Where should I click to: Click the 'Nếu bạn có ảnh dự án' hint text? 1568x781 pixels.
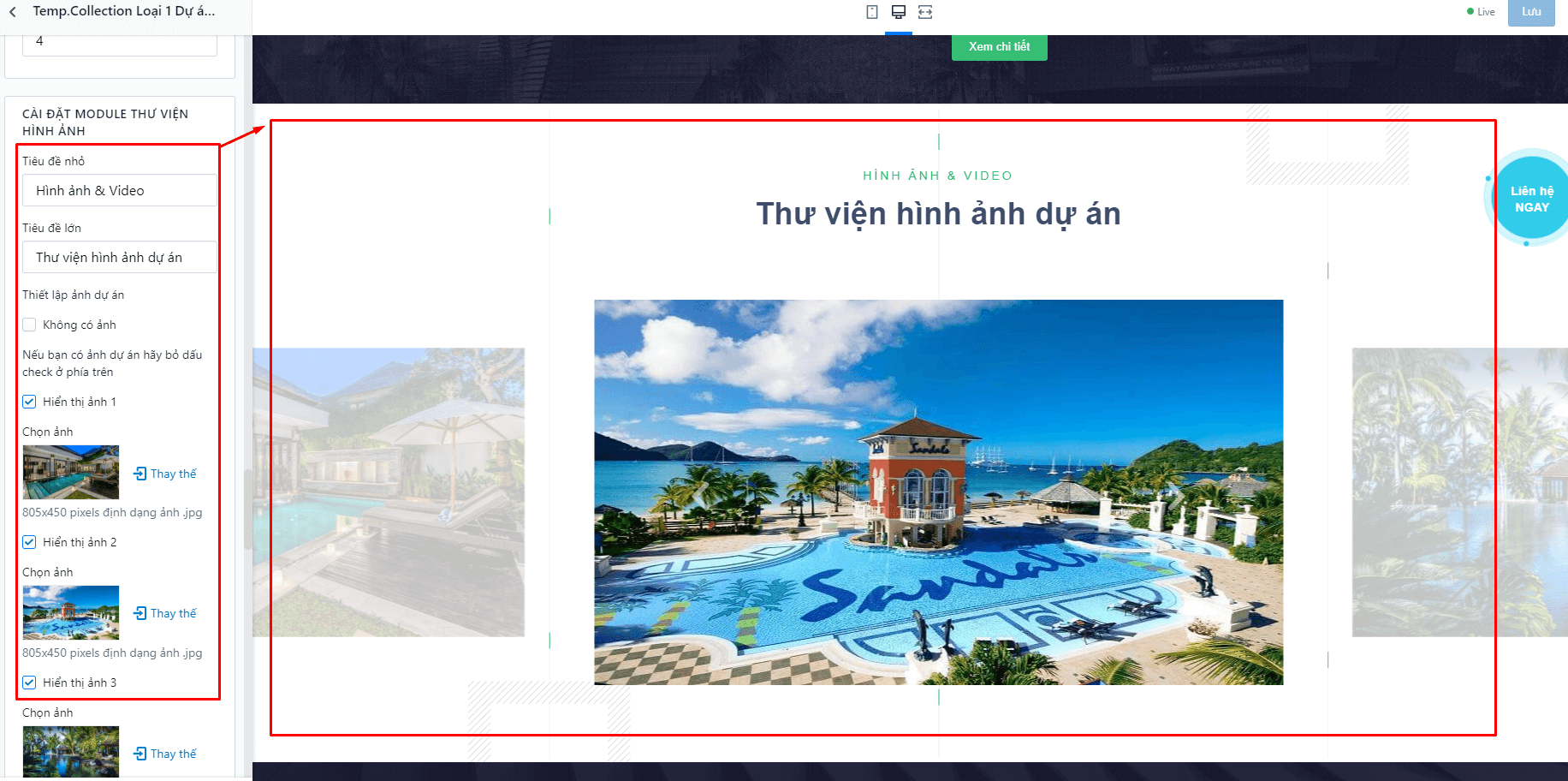(x=112, y=363)
